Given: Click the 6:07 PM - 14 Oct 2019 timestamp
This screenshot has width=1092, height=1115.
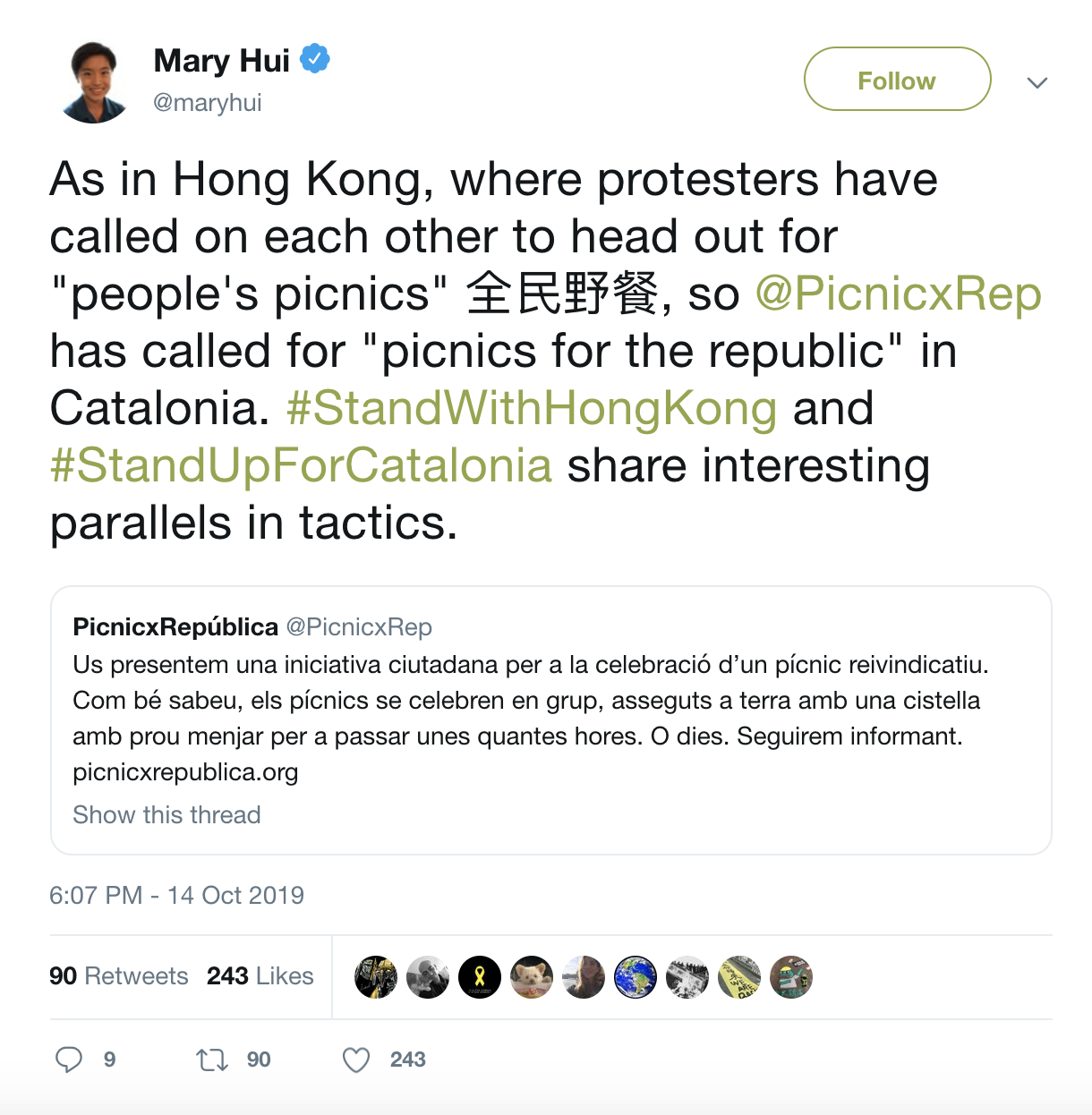Looking at the screenshot, I should click(x=176, y=896).
